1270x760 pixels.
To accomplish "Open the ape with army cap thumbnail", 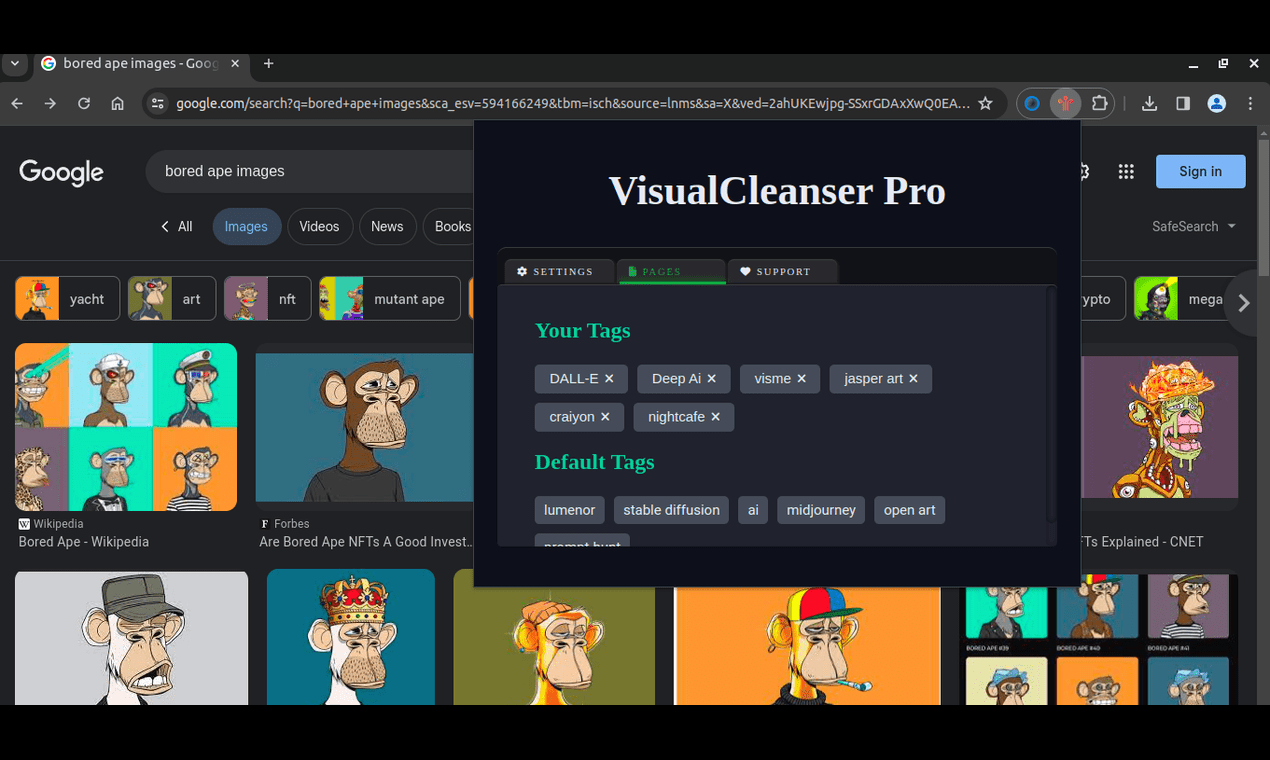I will tap(131, 638).
